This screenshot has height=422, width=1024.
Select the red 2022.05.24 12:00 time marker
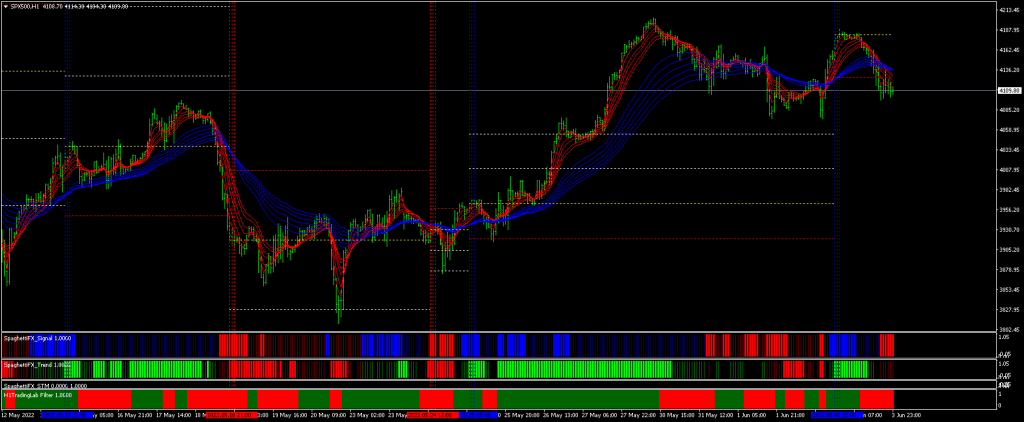tap(432, 414)
